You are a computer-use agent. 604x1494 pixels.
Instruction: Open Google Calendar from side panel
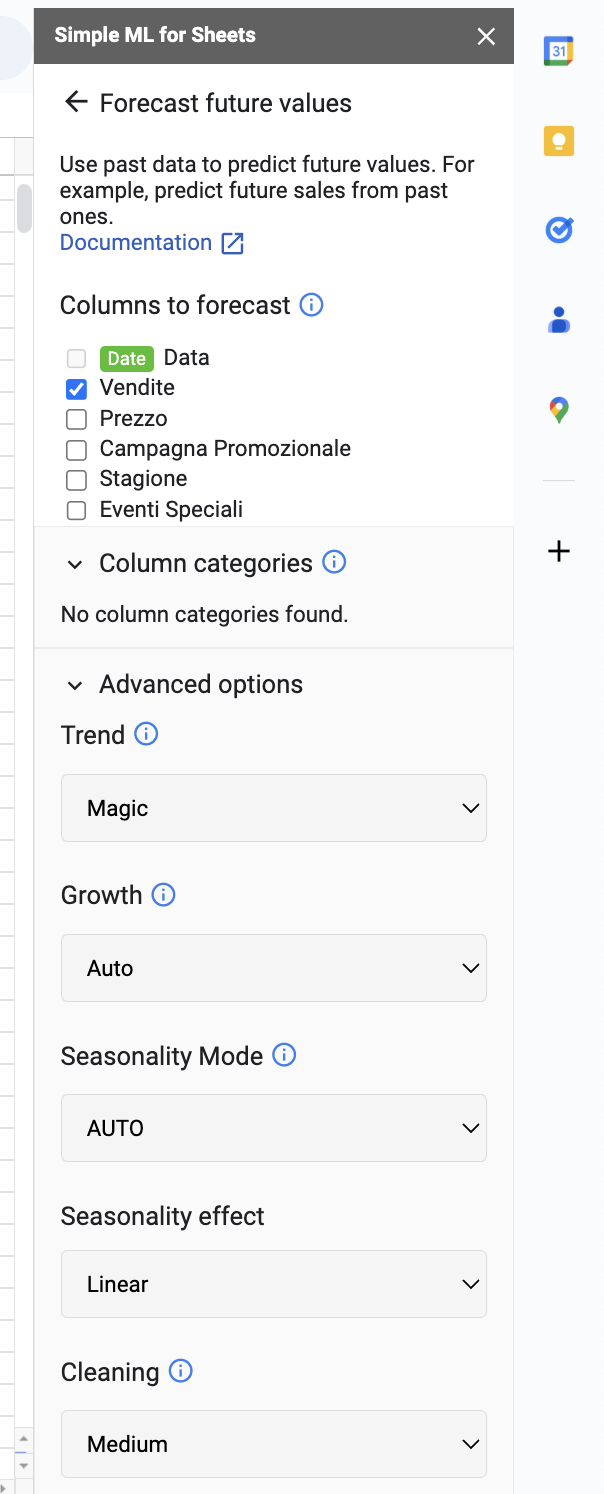pyautogui.click(x=558, y=50)
